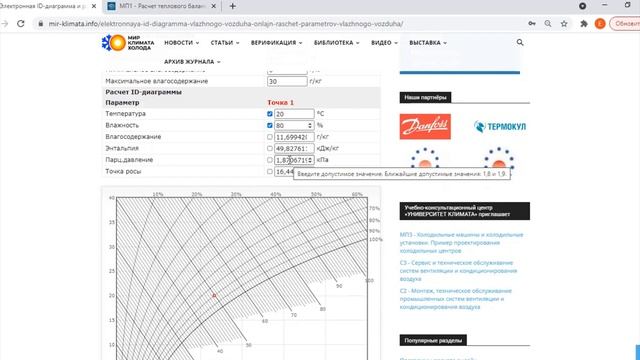Enable the Энтальпия checkbox

click(270, 148)
